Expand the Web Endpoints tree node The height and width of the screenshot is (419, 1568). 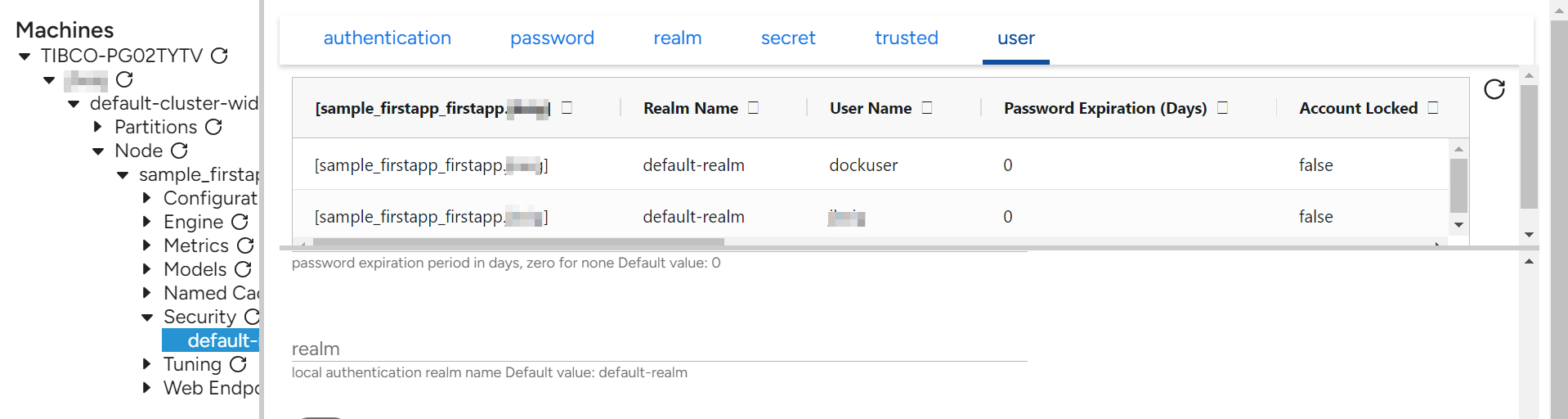(x=147, y=388)
